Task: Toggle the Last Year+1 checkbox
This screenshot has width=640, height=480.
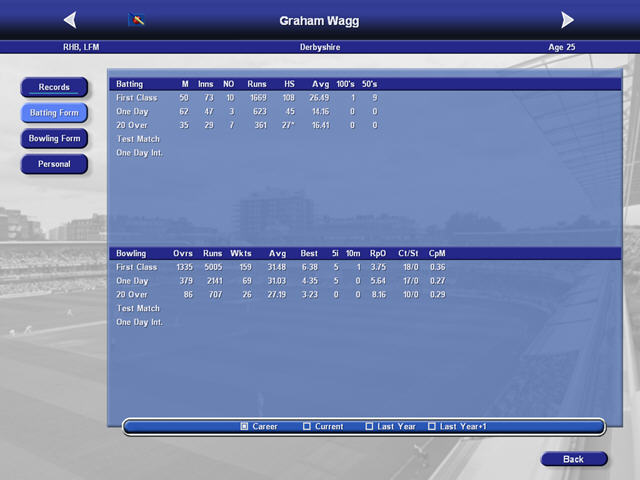Action: click(x=432, y=427)
